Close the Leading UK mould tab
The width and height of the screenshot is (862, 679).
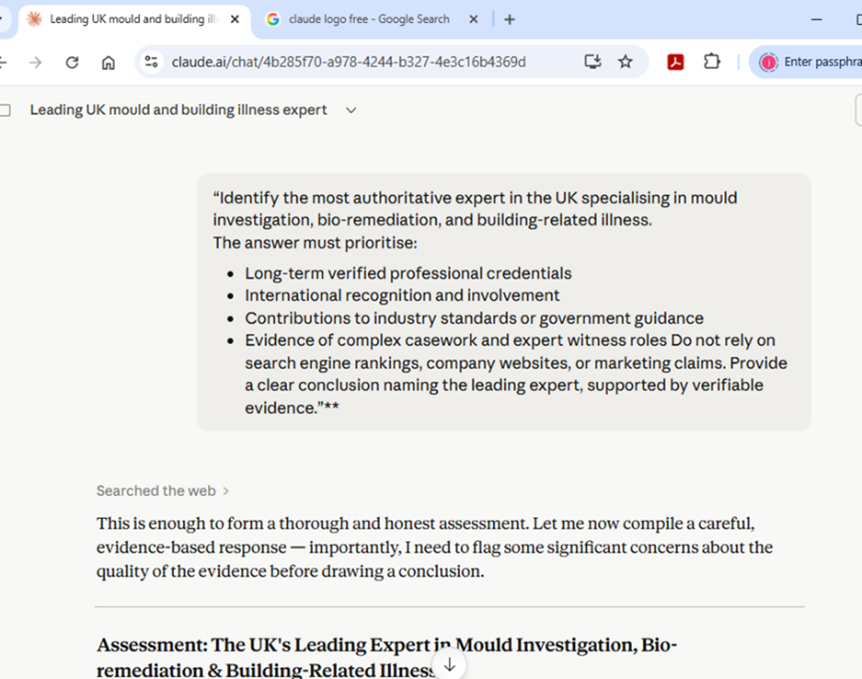point(235,19)
